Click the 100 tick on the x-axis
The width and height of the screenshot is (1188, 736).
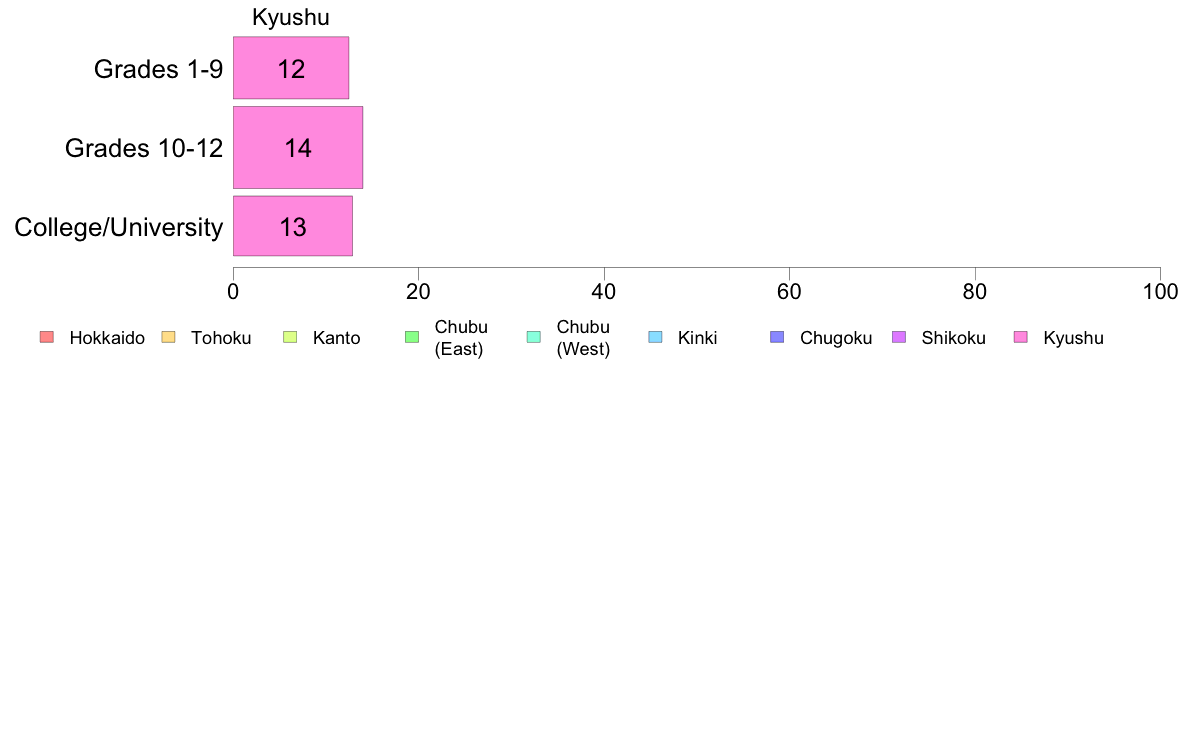(1160, 292)
